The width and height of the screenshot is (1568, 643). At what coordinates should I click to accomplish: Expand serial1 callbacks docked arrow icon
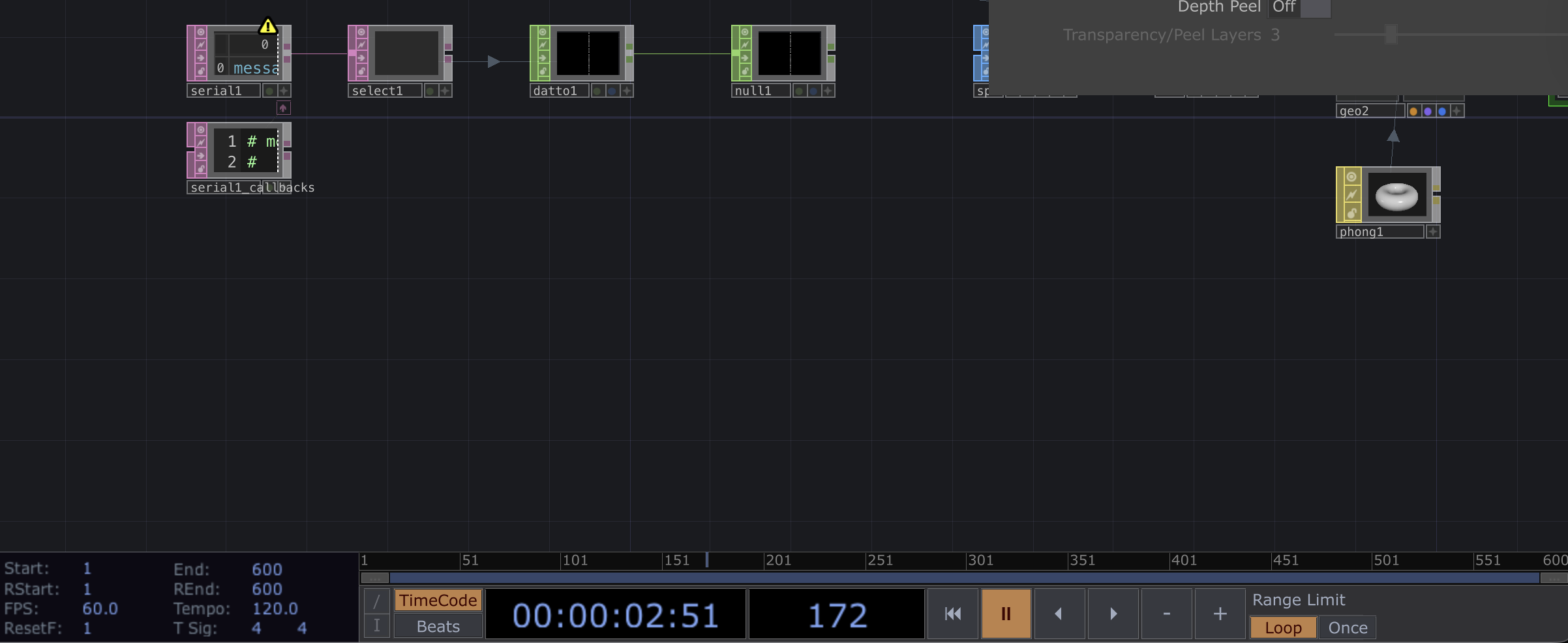coord(283,108)
